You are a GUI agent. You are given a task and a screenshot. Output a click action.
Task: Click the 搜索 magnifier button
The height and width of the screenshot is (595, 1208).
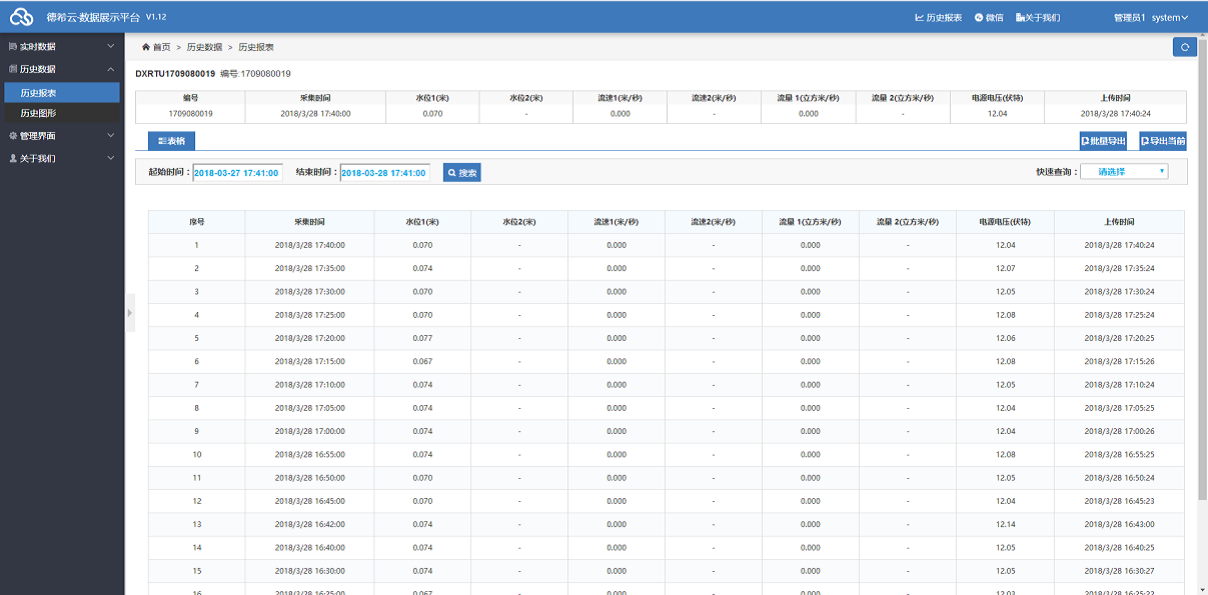point(462,173)
